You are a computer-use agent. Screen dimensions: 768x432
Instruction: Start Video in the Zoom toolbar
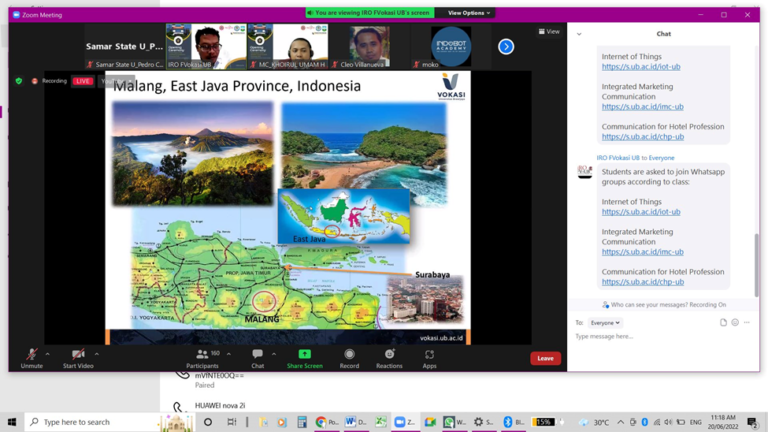click(78, 358)
